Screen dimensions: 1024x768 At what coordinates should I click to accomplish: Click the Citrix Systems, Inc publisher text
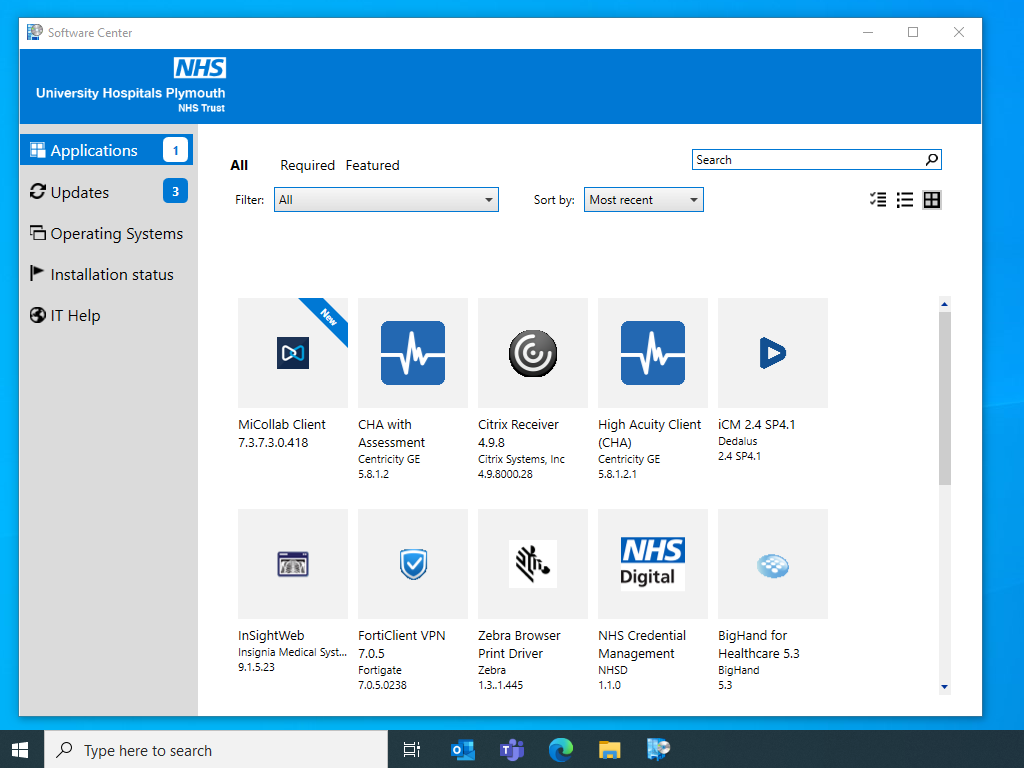click(x=521, y=459)
